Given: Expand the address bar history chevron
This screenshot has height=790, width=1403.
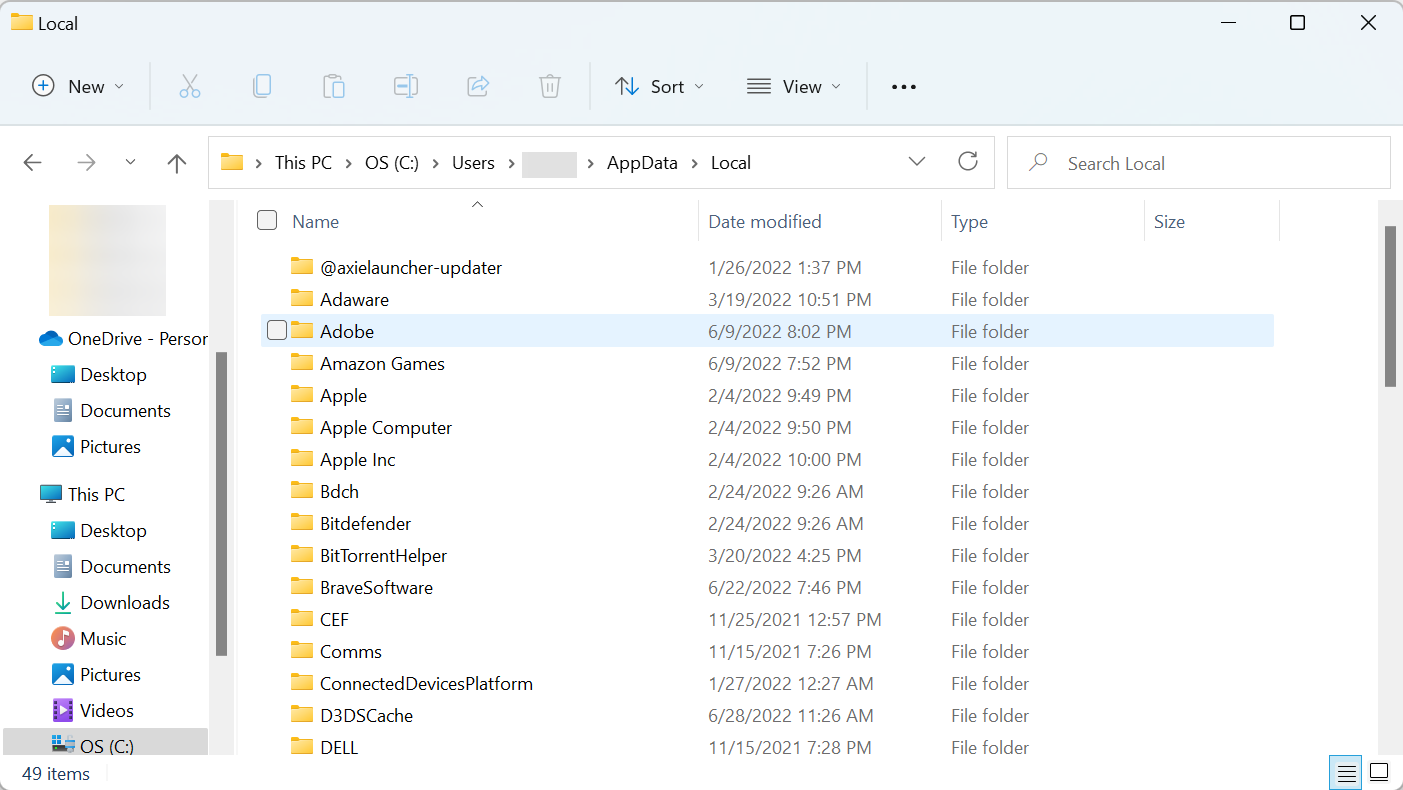Looking at the screenshot, I should pos(916,162).
